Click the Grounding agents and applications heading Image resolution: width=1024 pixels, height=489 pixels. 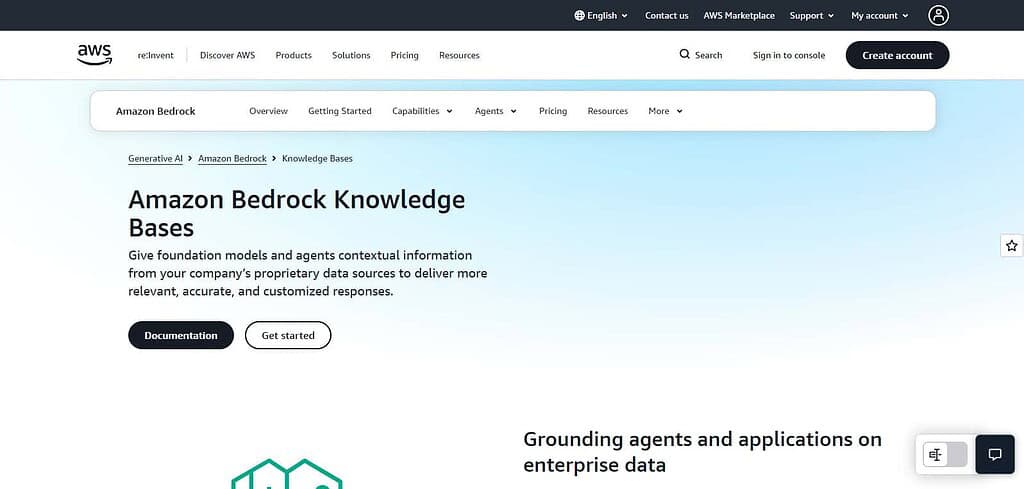702,452
